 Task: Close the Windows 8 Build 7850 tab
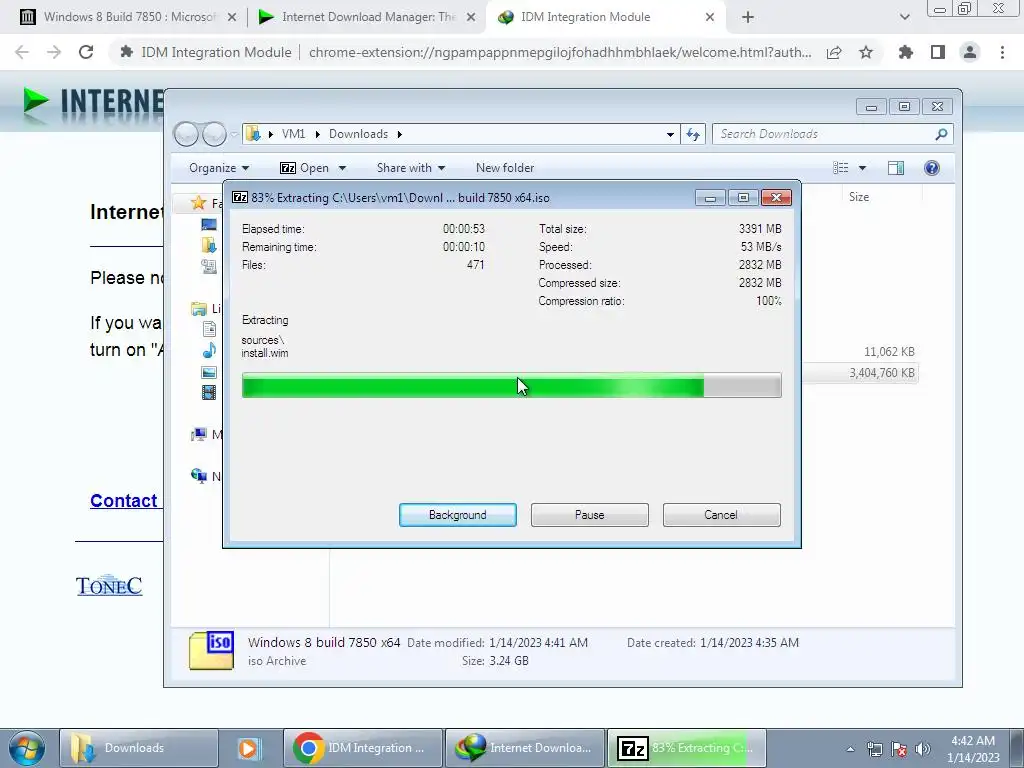pos(231,18)
